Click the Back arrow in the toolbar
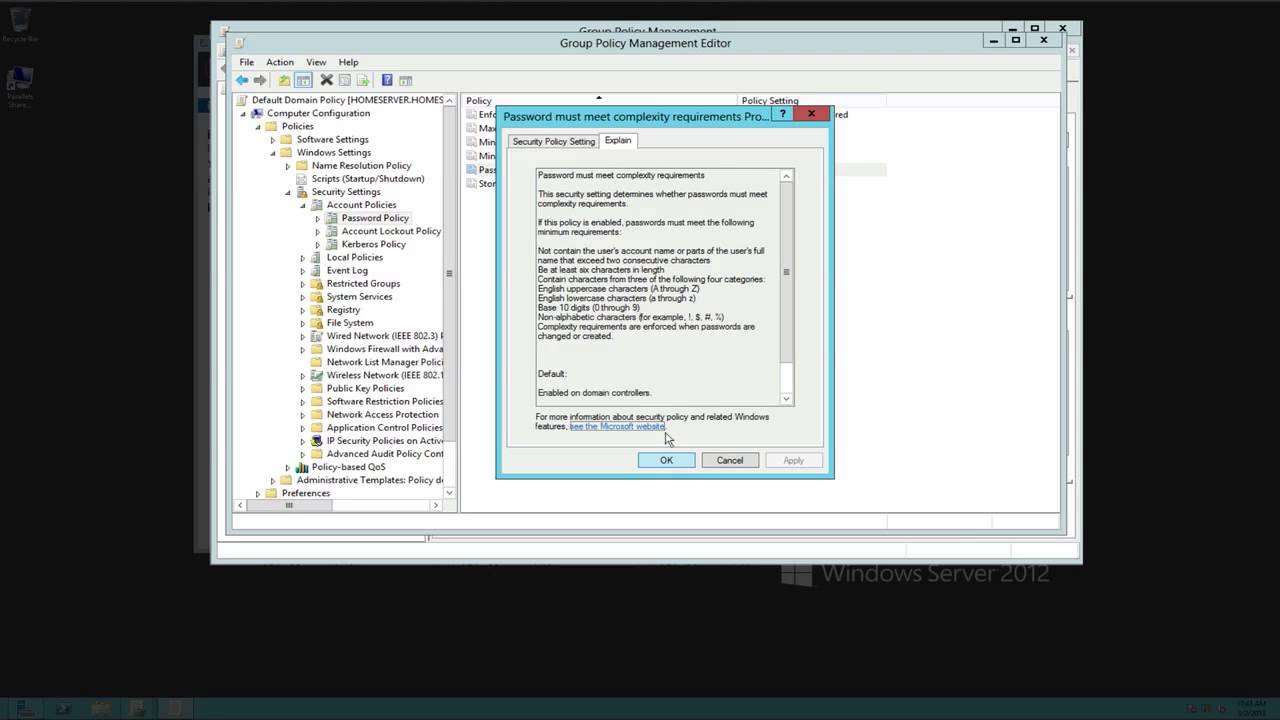 coord(242,80)
